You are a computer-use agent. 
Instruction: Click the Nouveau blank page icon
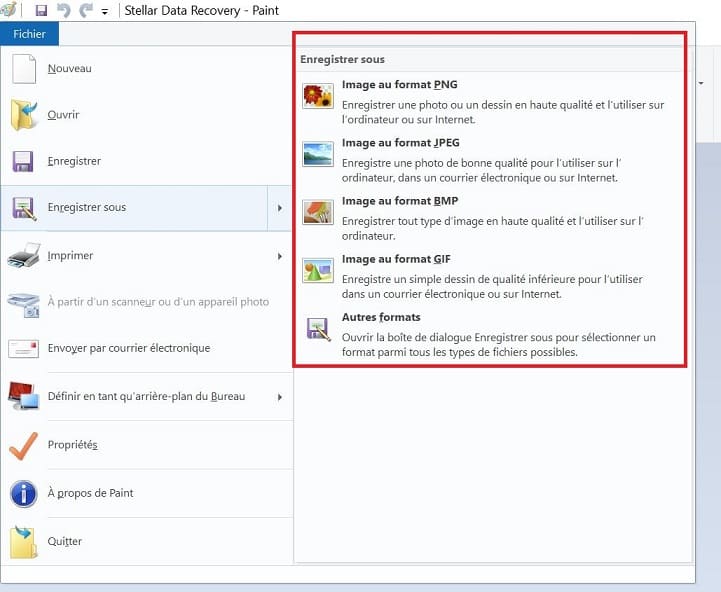pyautogui.click(x=23, y=69)
